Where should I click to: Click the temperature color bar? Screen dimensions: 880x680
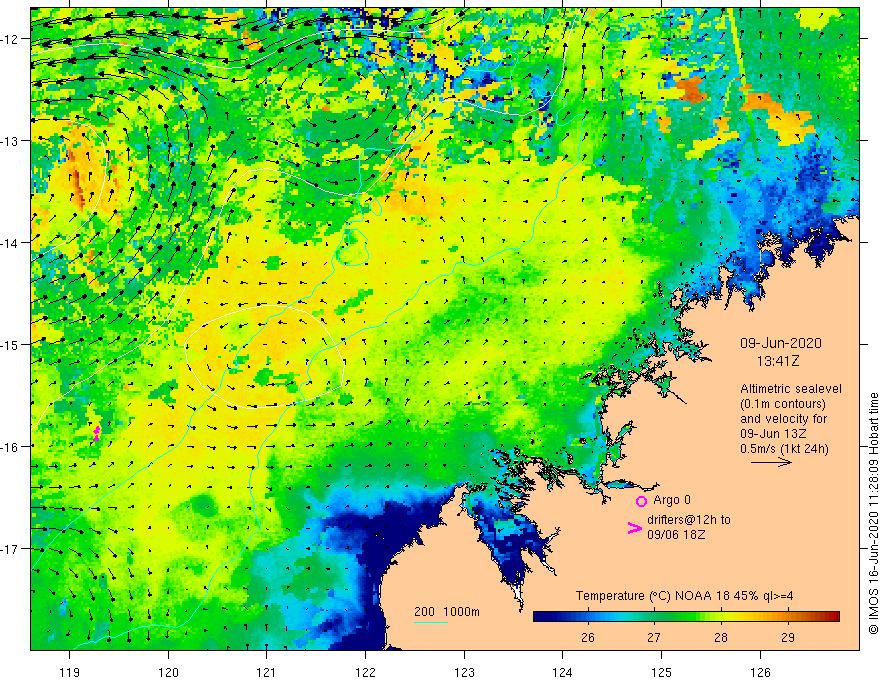[x=686, y=617]
